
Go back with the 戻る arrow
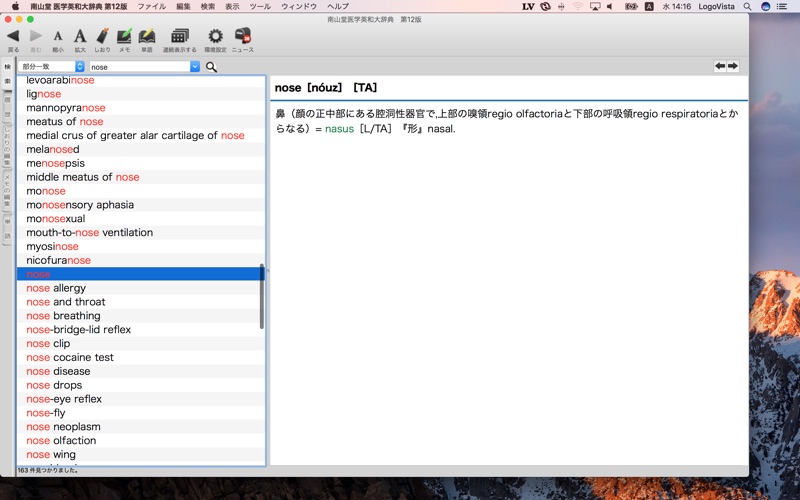pos(13,36)
